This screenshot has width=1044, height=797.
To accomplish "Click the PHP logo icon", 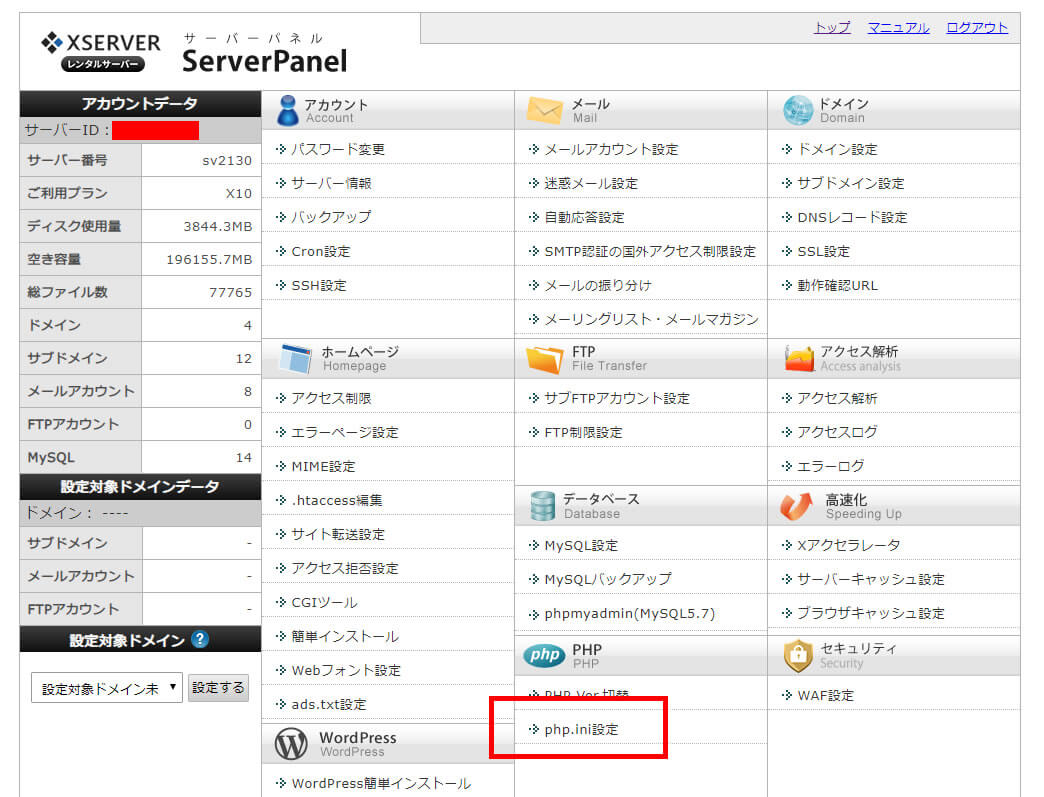I will (545, 655).
